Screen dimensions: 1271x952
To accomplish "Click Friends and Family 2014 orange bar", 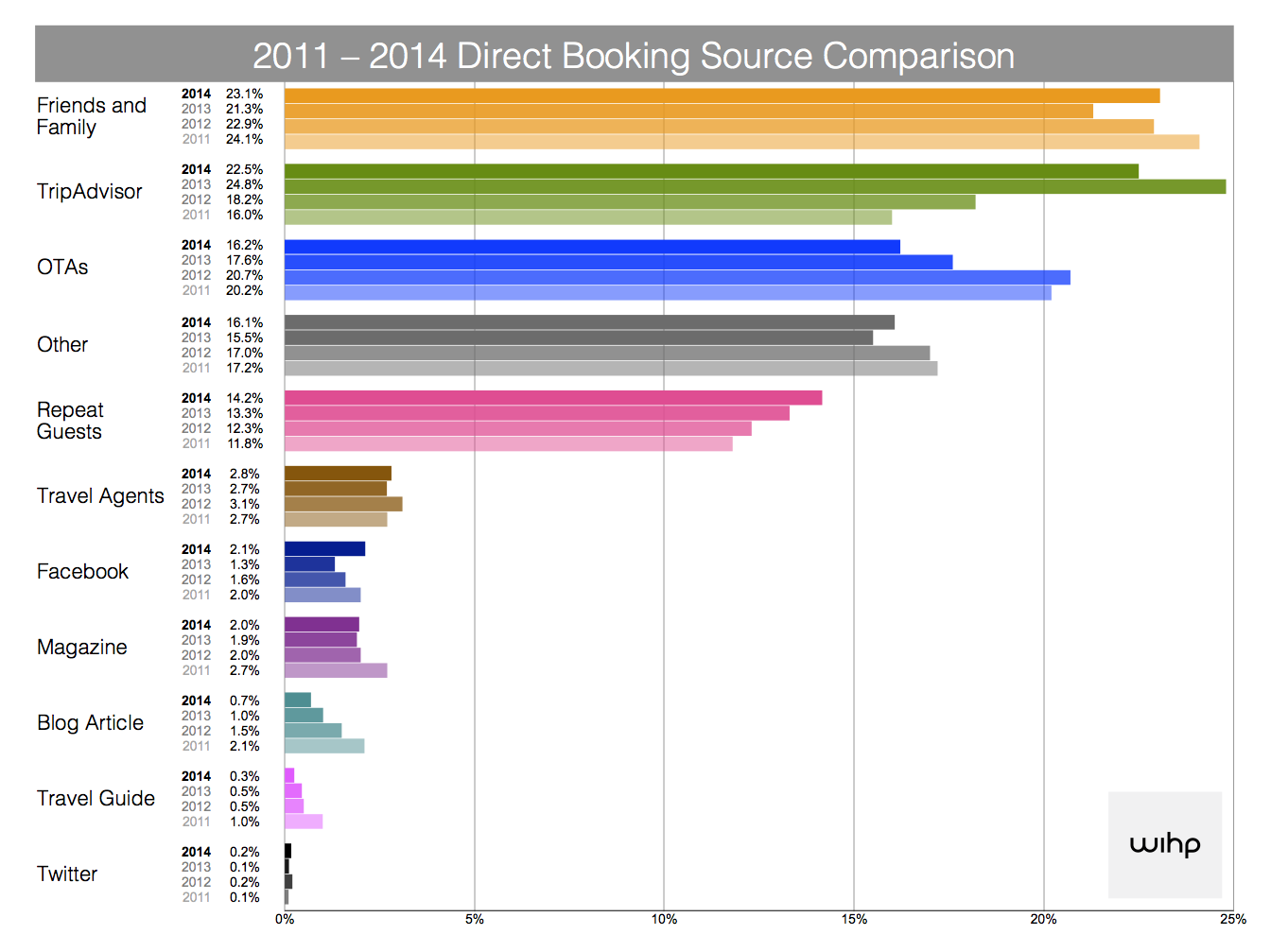I will pyautogui.click(x=723, y=95).
